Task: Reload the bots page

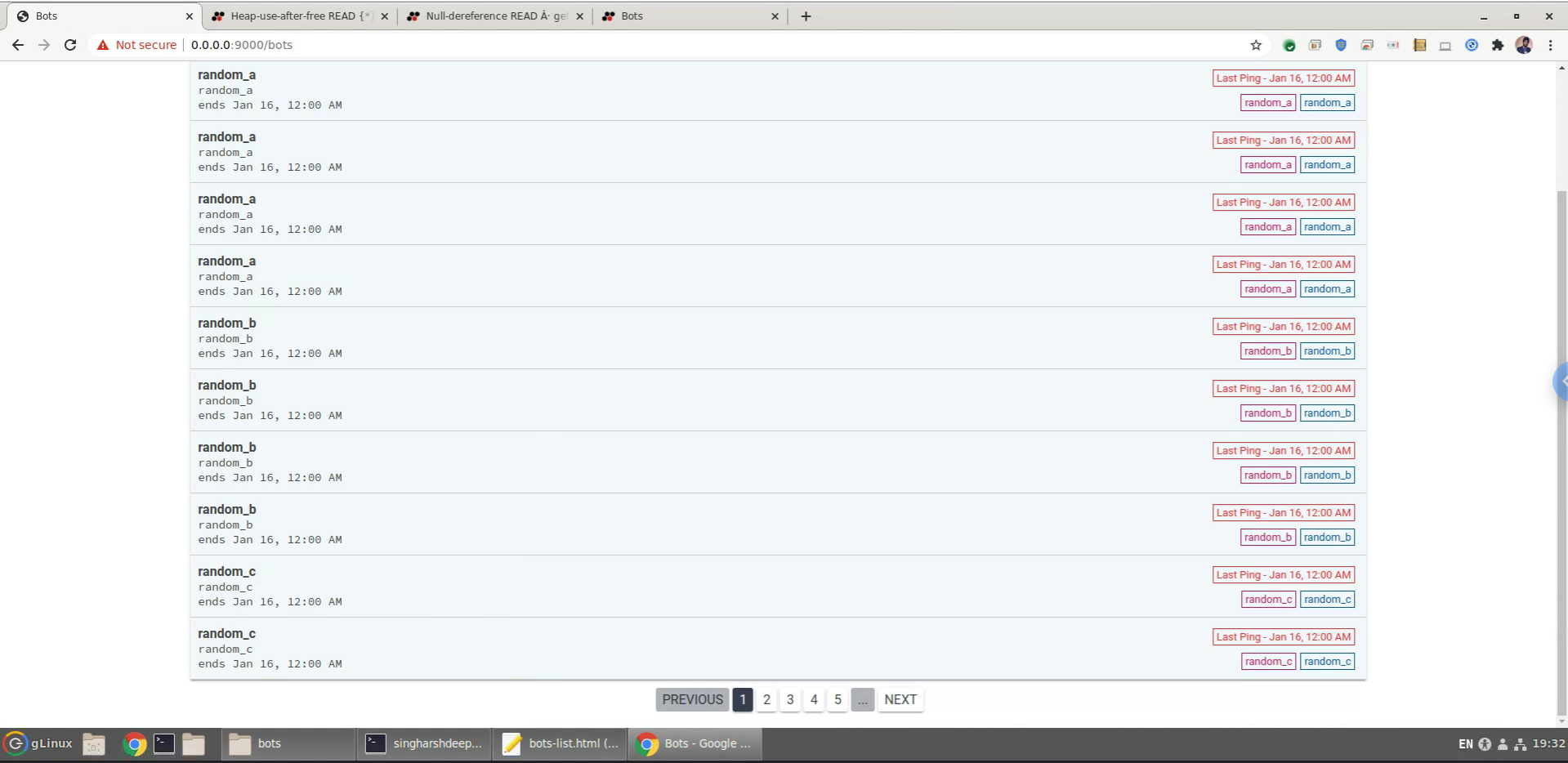Action: point(70,45)
